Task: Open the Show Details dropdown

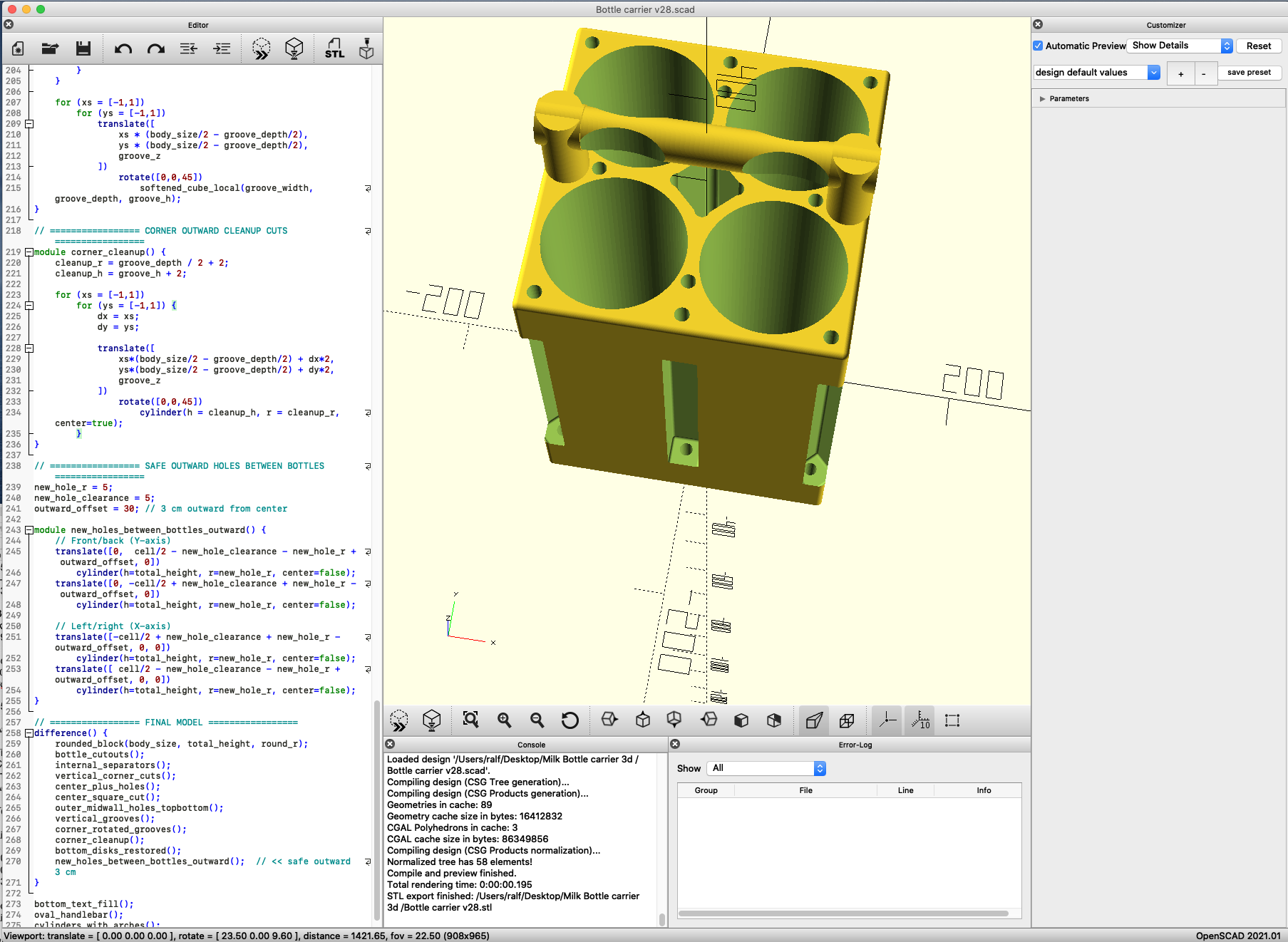Action: click(1180, 46)
